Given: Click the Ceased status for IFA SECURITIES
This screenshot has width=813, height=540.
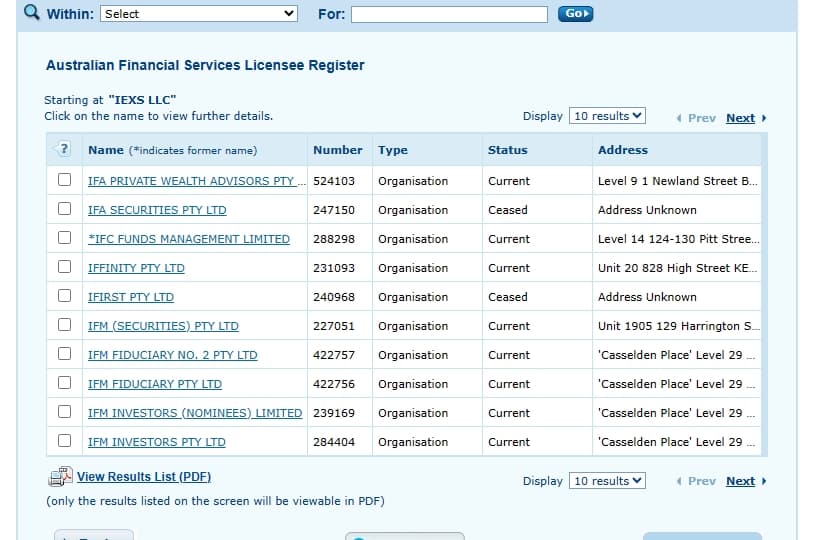Looking at the screenshot, I should [x=508, y=210].
